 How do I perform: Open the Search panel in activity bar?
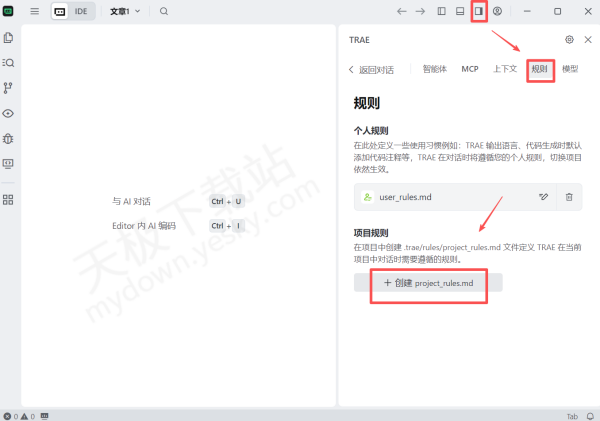(x=9, y=63)
